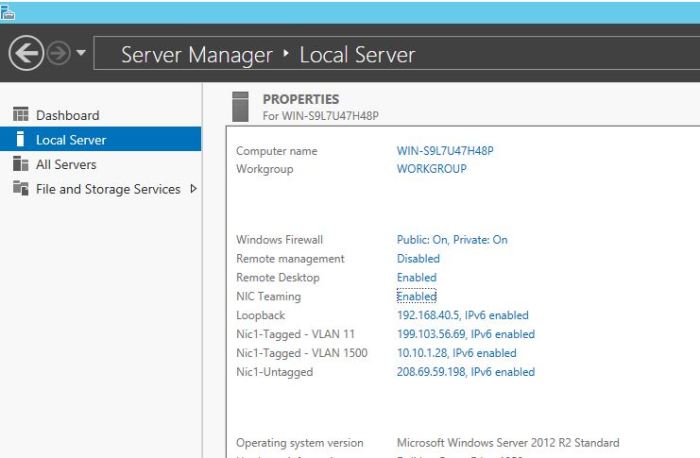Click the forward navigation arrow button
This screenshot has height=458, width=700.
(x=57, y=53)
